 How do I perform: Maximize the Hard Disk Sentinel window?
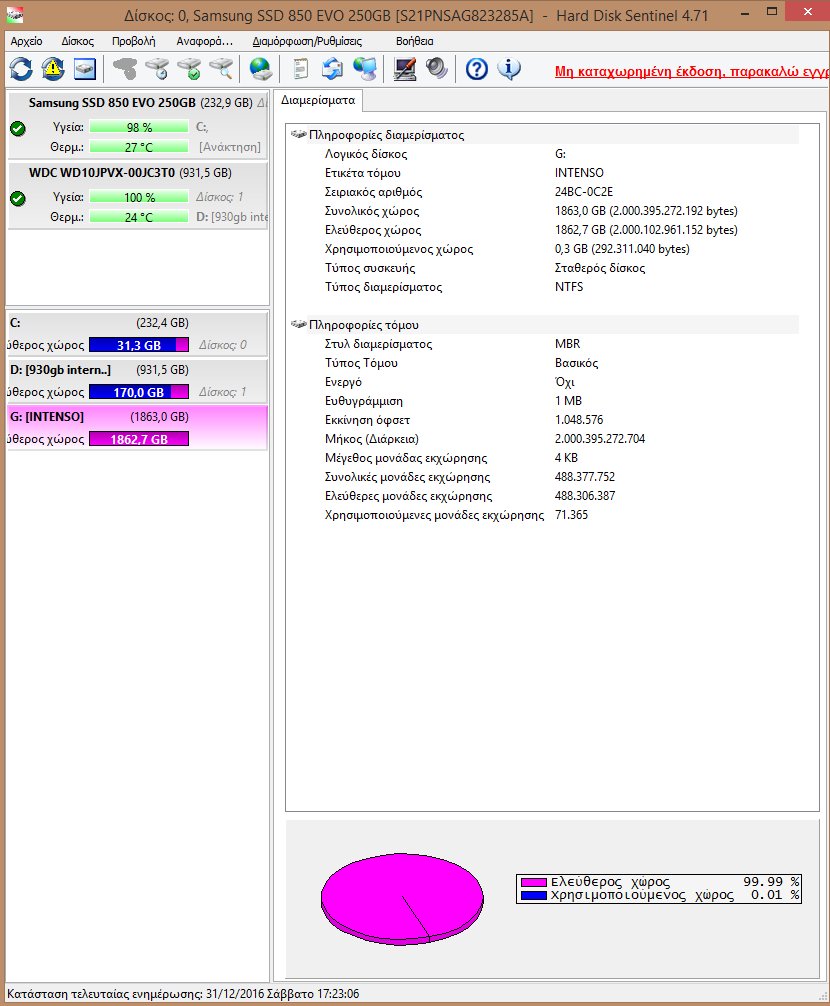[772, 12]
